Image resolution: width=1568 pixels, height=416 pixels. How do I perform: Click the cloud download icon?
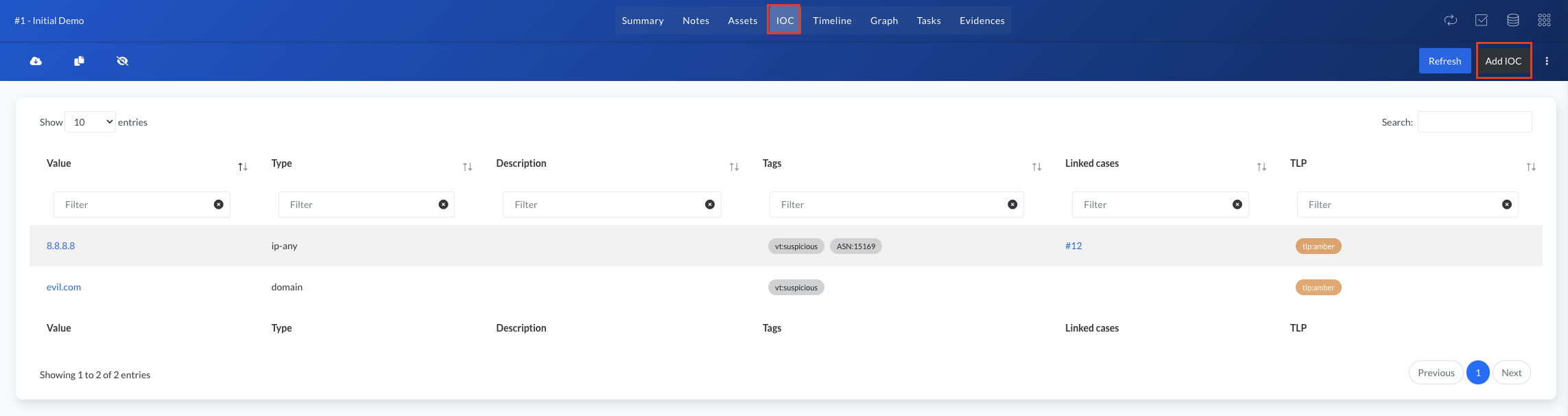(x=36, y=61)
